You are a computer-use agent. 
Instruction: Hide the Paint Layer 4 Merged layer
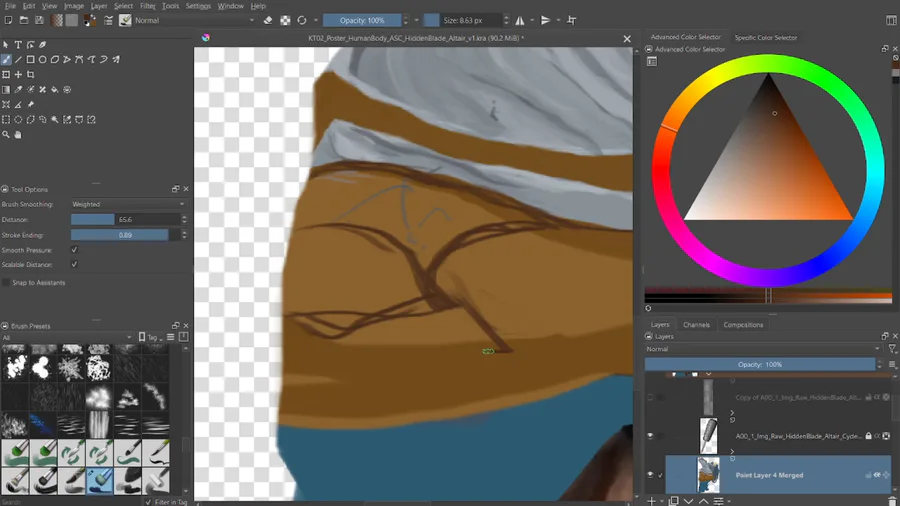pos(650,475)
